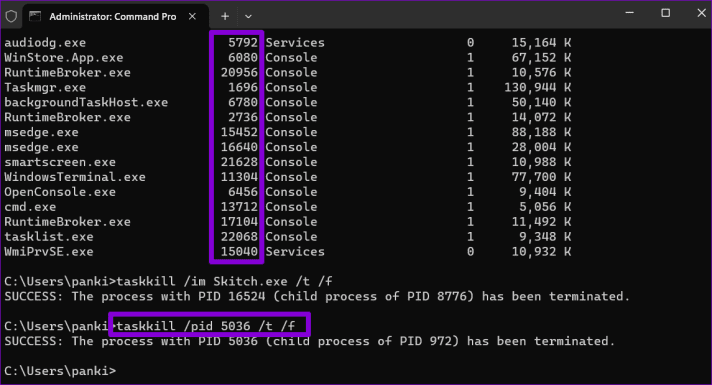712x385 pixels.
Task: Click memory usage 67,152 K
Action: pos(541,58)
